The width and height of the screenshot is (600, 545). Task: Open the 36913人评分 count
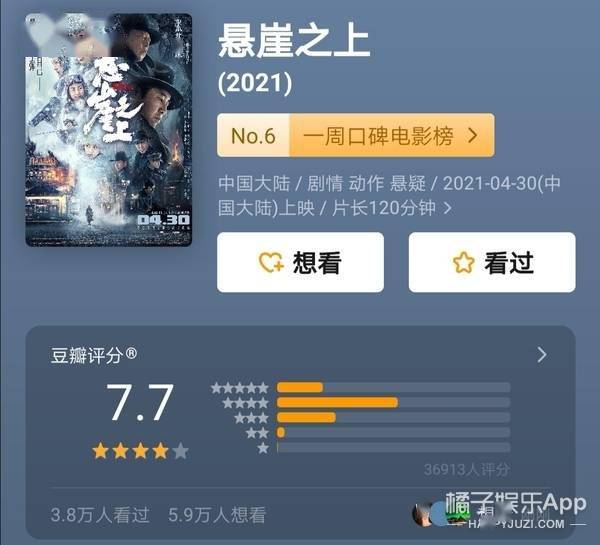466,470
